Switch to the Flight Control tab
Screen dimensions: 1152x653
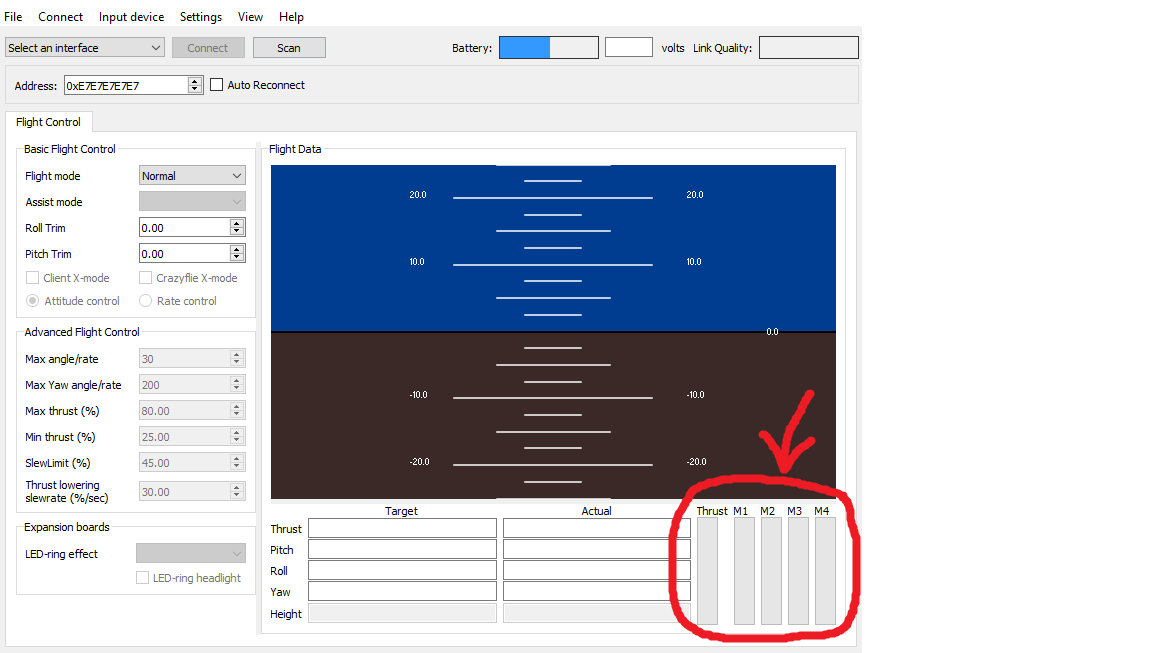(x=48, y=122)
